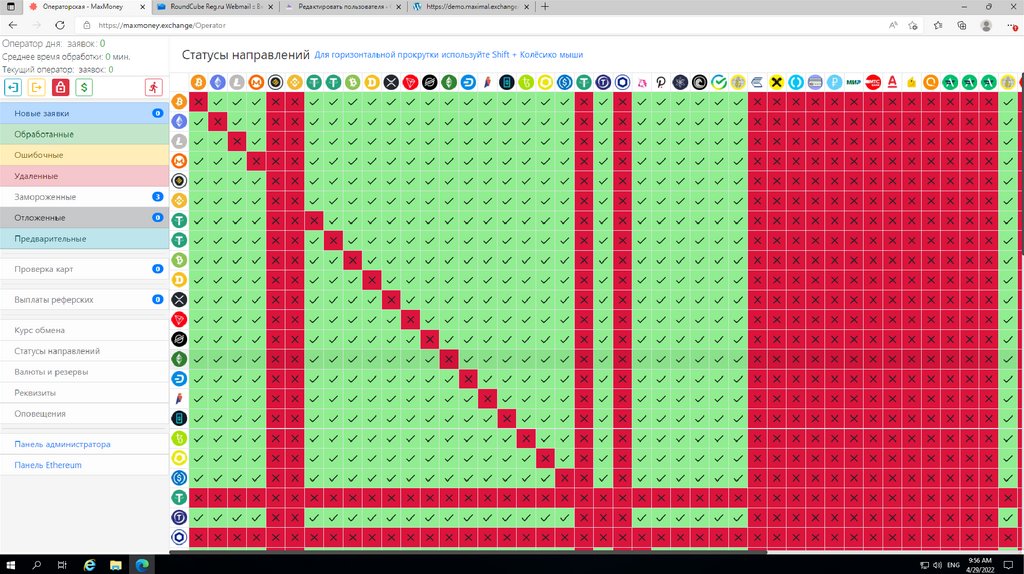
Task: Click the yellow sign-out arrow icon
Action: click(37, 88)
